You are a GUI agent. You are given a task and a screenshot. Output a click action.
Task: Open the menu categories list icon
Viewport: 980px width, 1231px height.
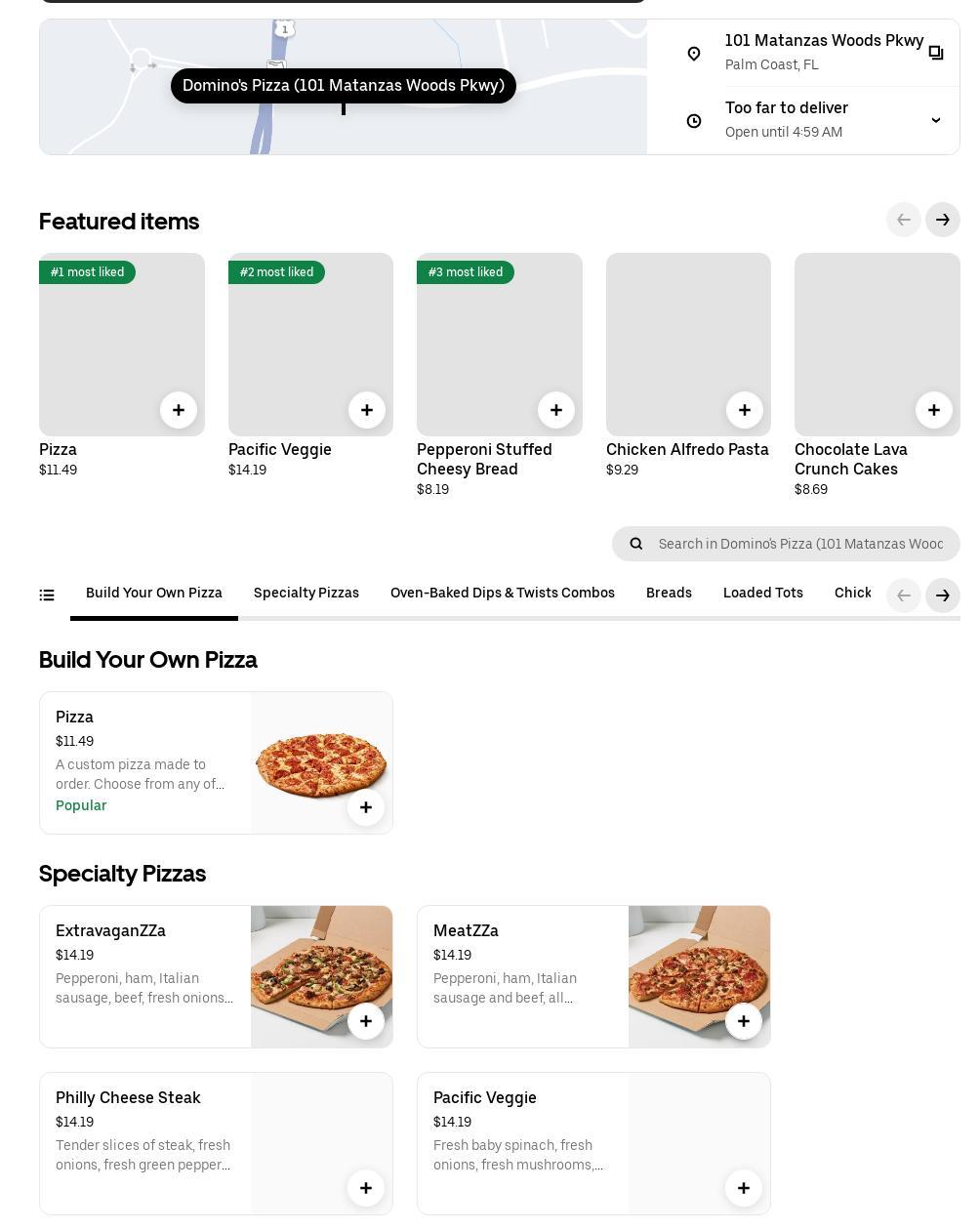[x=47, y=595]
